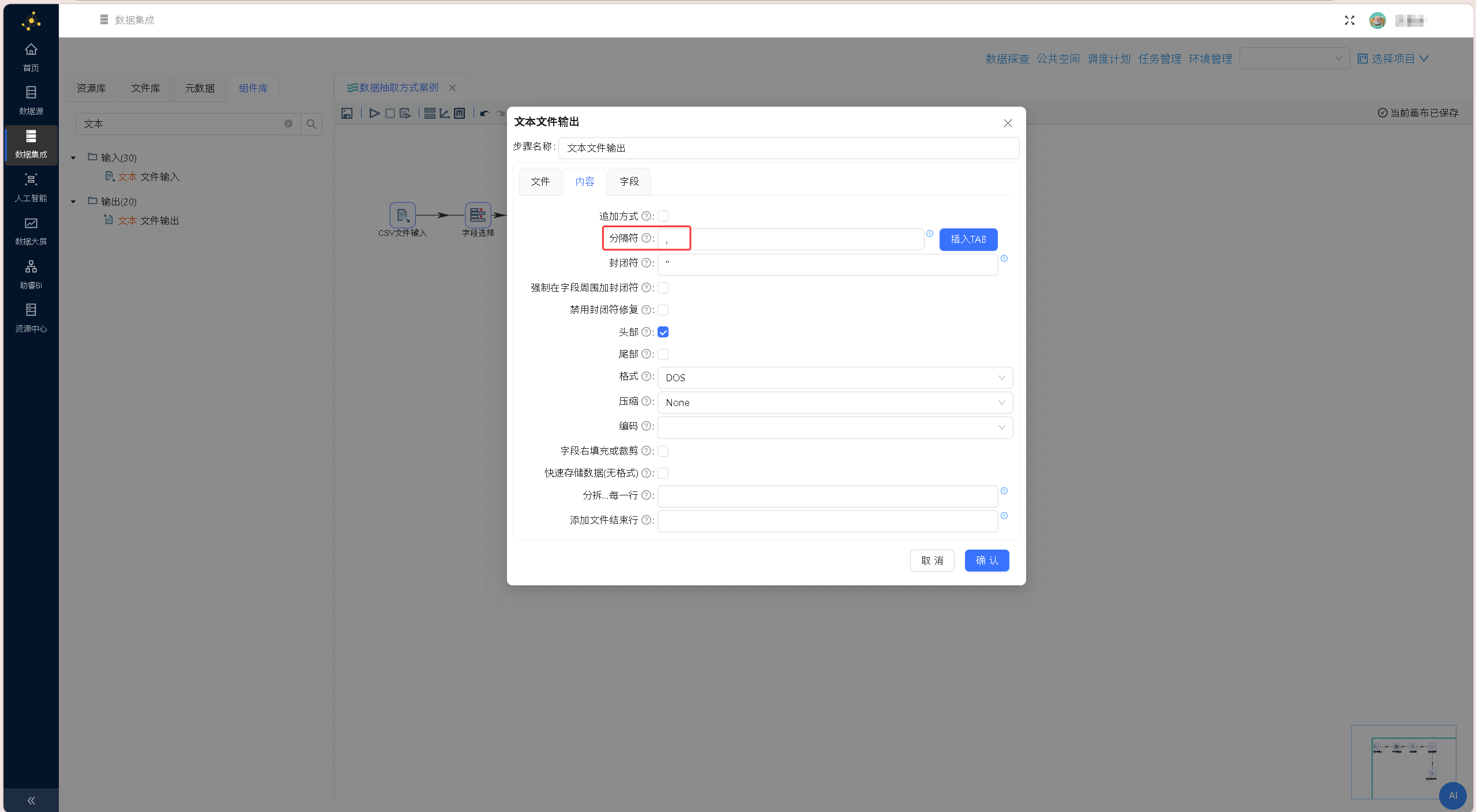Toggle the 追加方式 checkbox
Screen dimensions: 1476x812
[x=663, y=216]
